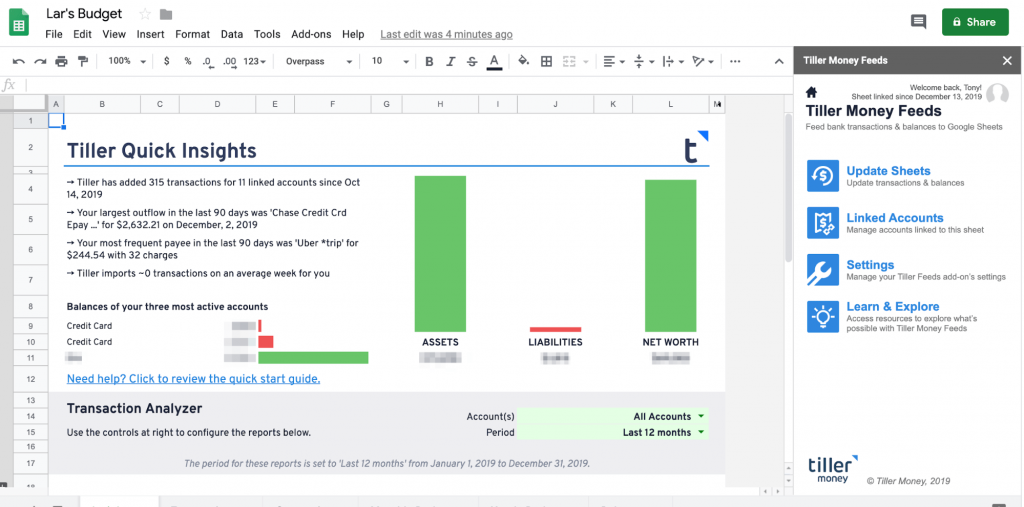Click the Update Sheets link text
The height and width of the screenshot is (507, 1024).
click(x=888, y=171)
